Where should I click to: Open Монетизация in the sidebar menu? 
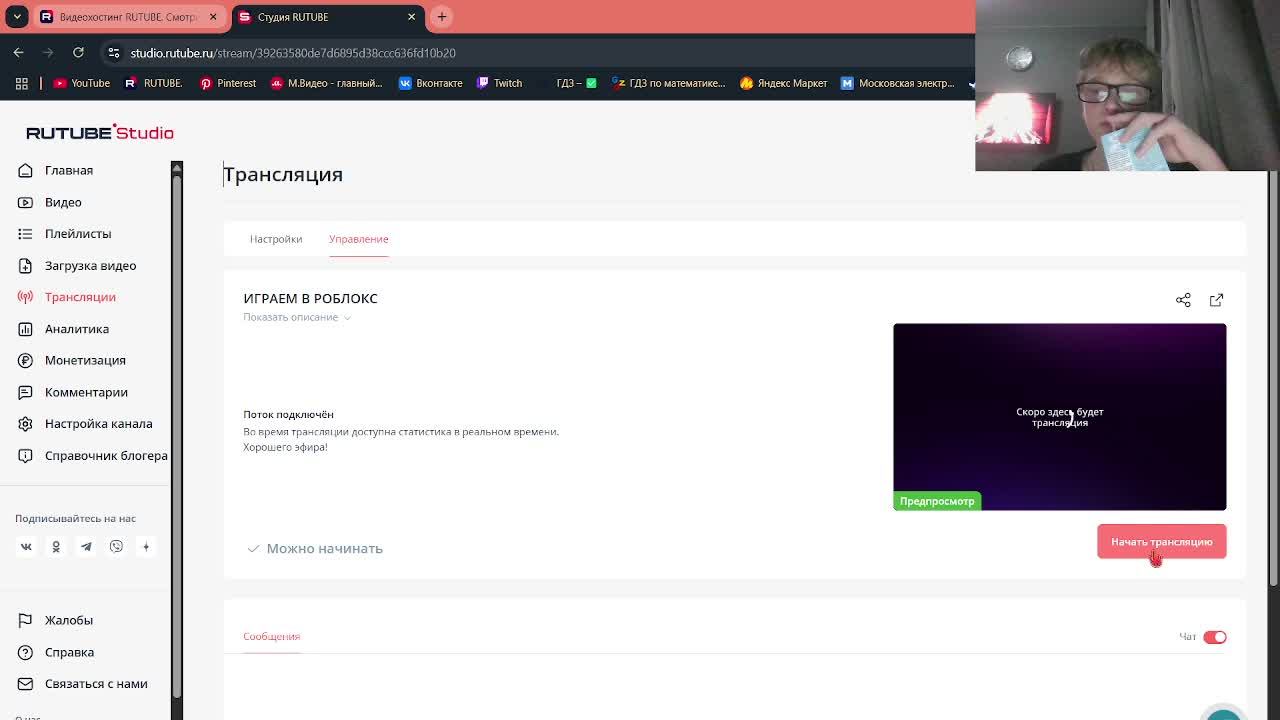(85, 360)
